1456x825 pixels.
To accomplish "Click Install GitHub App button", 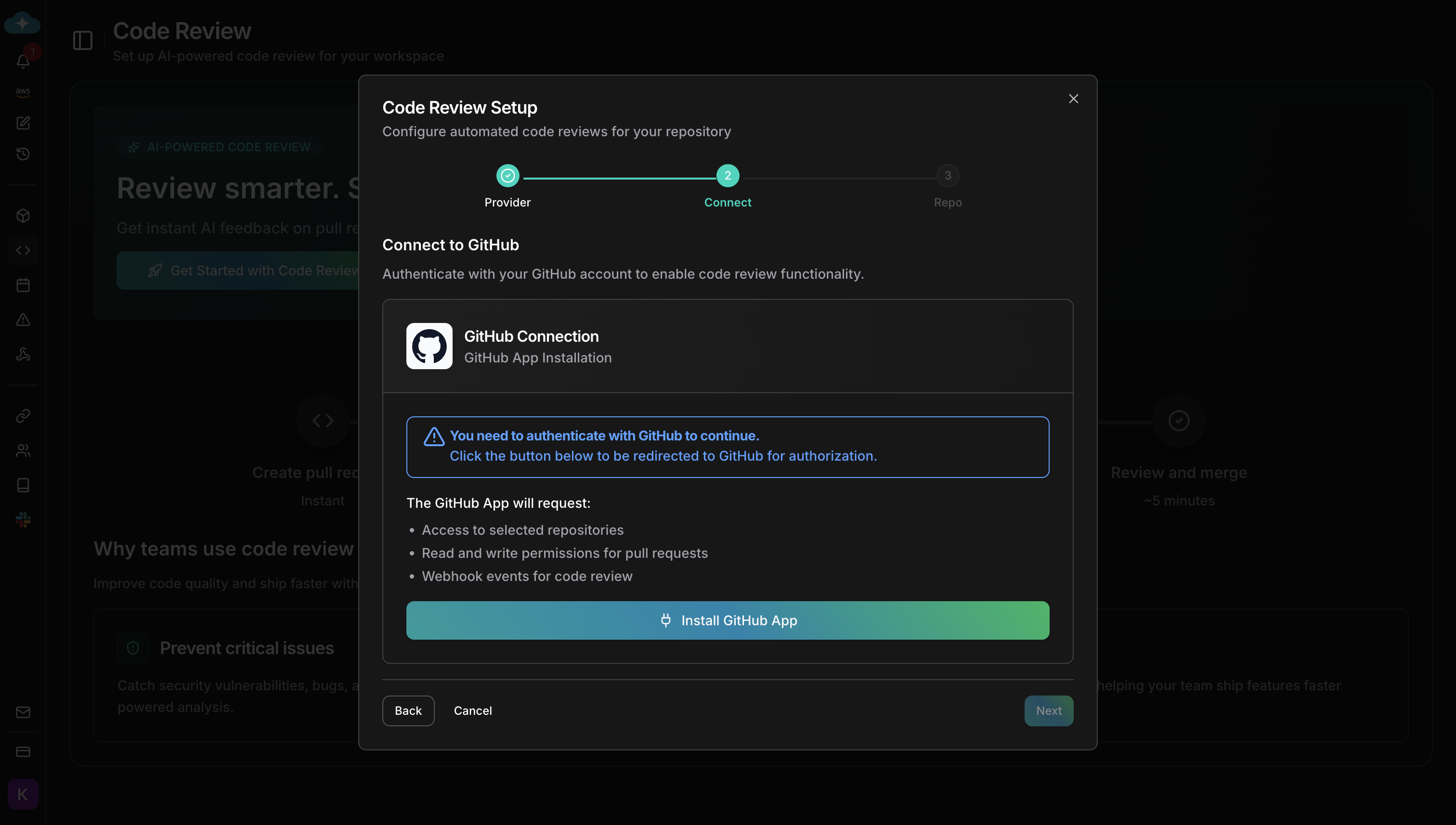I will point(728,620).
